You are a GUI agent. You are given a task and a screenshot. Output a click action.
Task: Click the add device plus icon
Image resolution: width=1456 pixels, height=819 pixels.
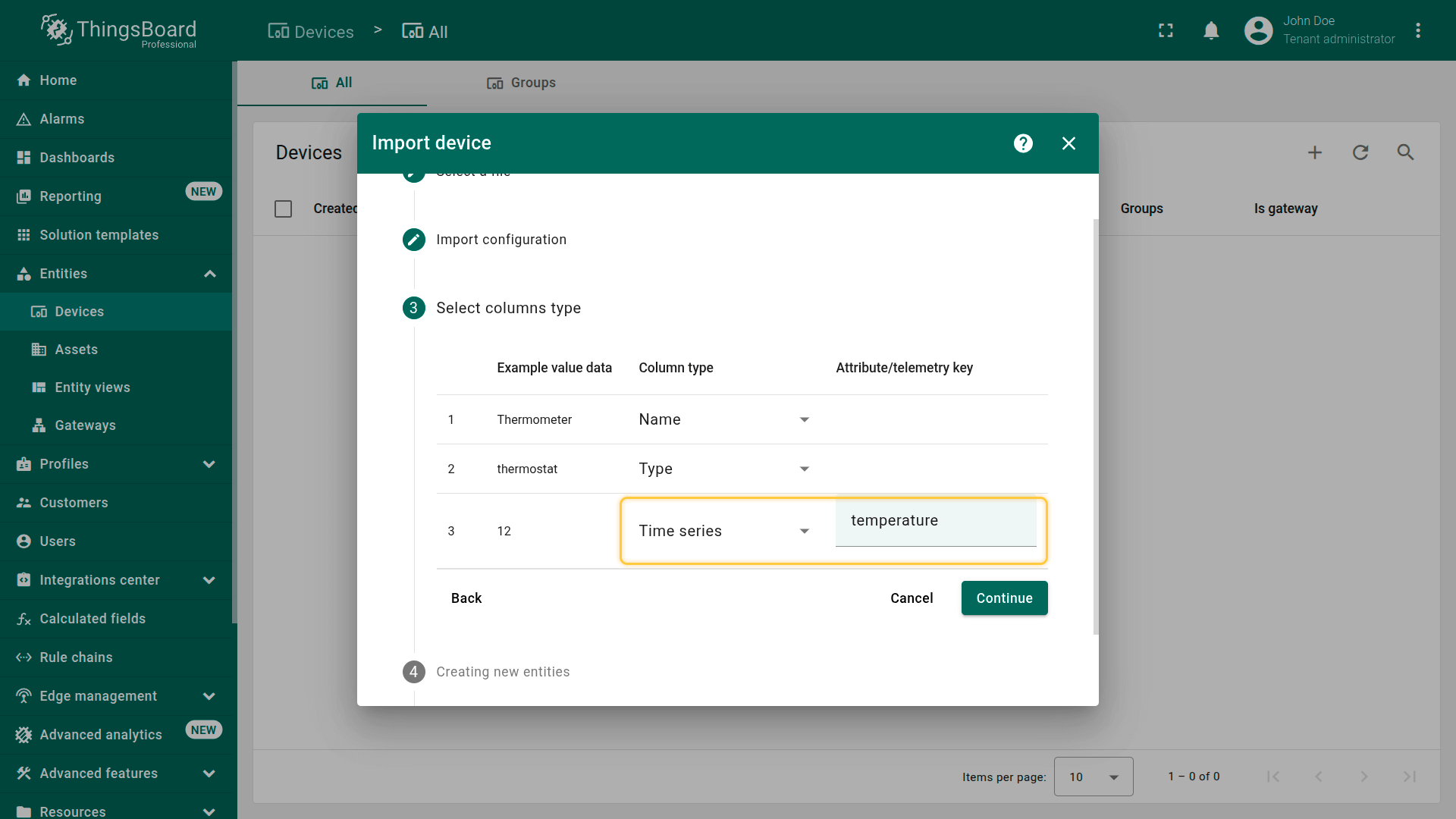1314,152
